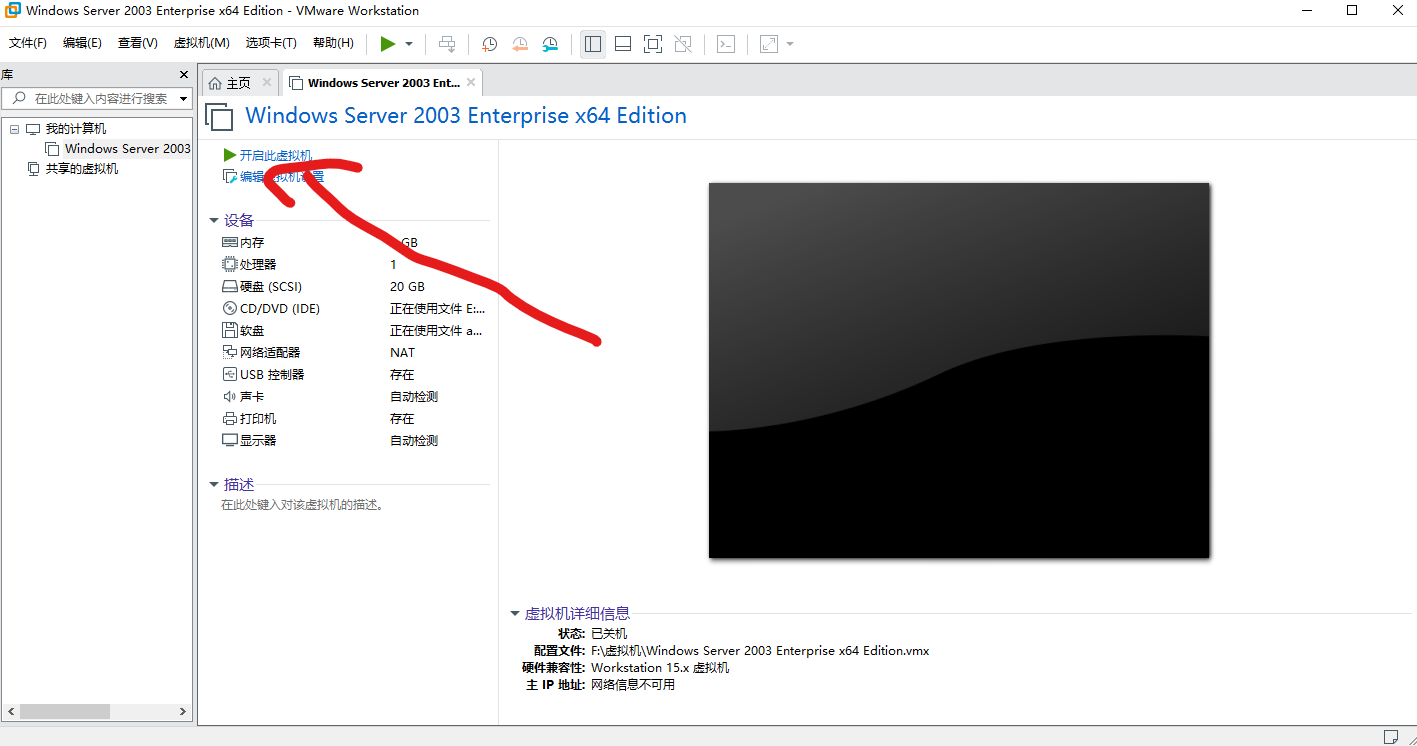Click the status bar message log icon
This screenshot has height=746, width=1417.
pos(1391,736)
